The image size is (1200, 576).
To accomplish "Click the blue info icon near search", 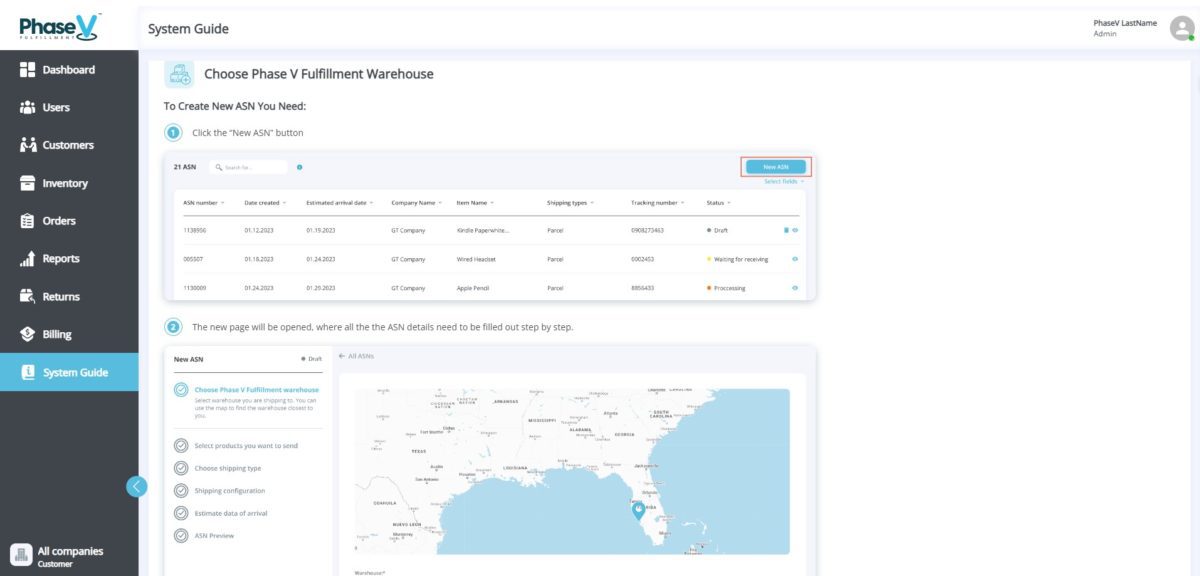I will click(x=300, y=167).
